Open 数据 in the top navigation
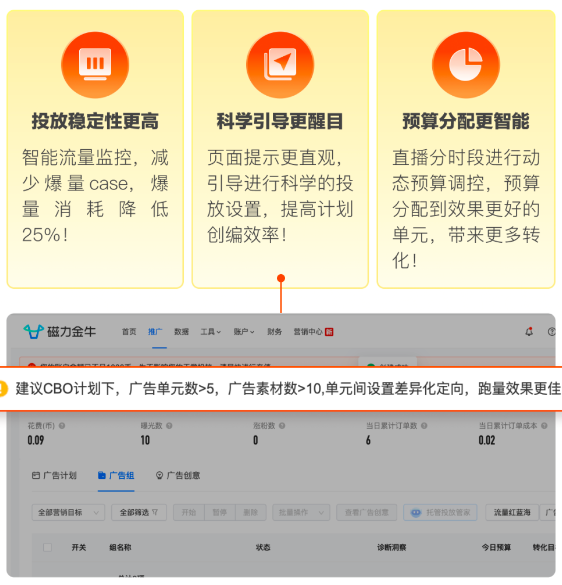 pyautogui.click(x=181, y=331)
